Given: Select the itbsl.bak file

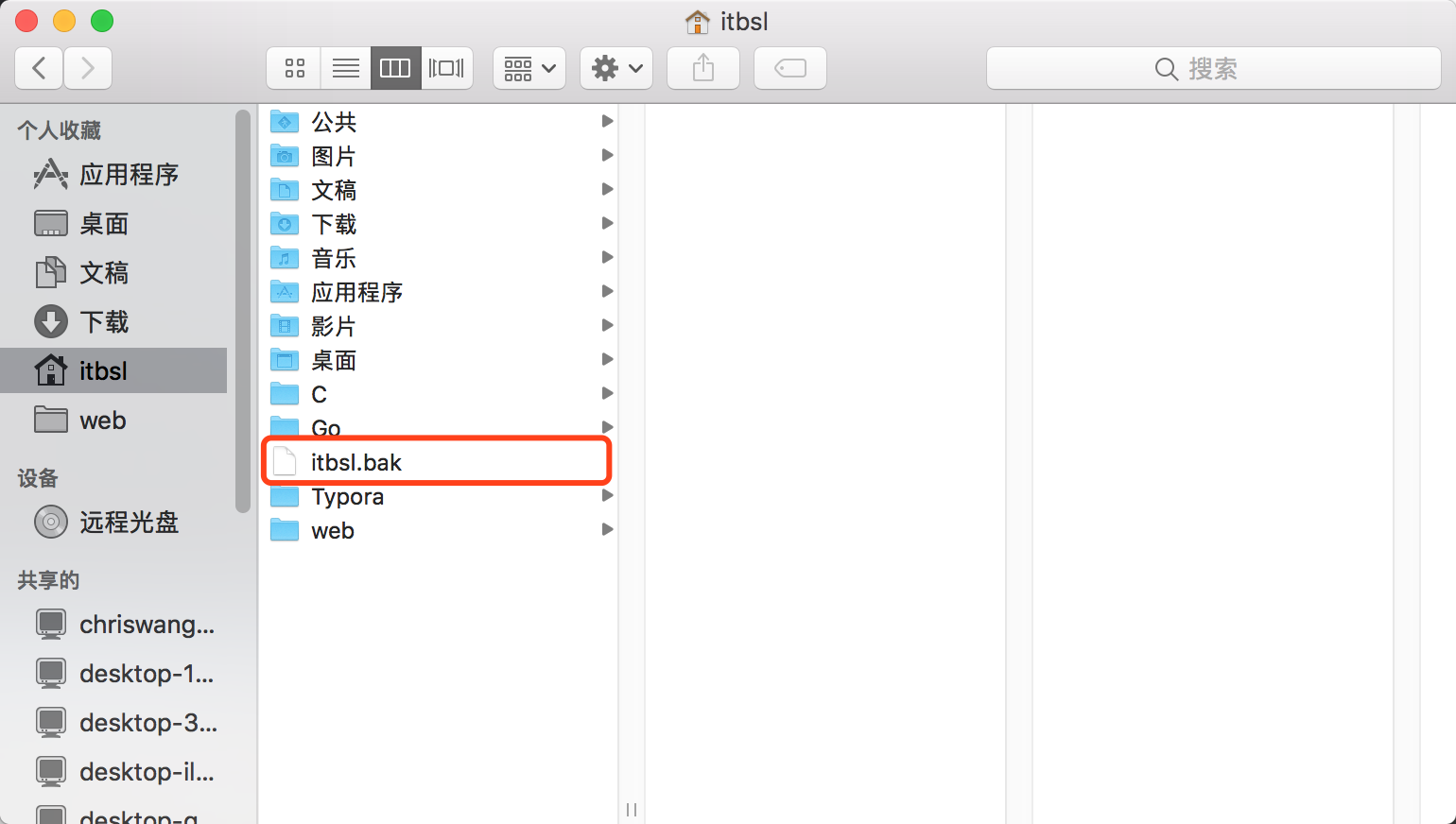Looking at the screenshot, I should tap(356, 462).
